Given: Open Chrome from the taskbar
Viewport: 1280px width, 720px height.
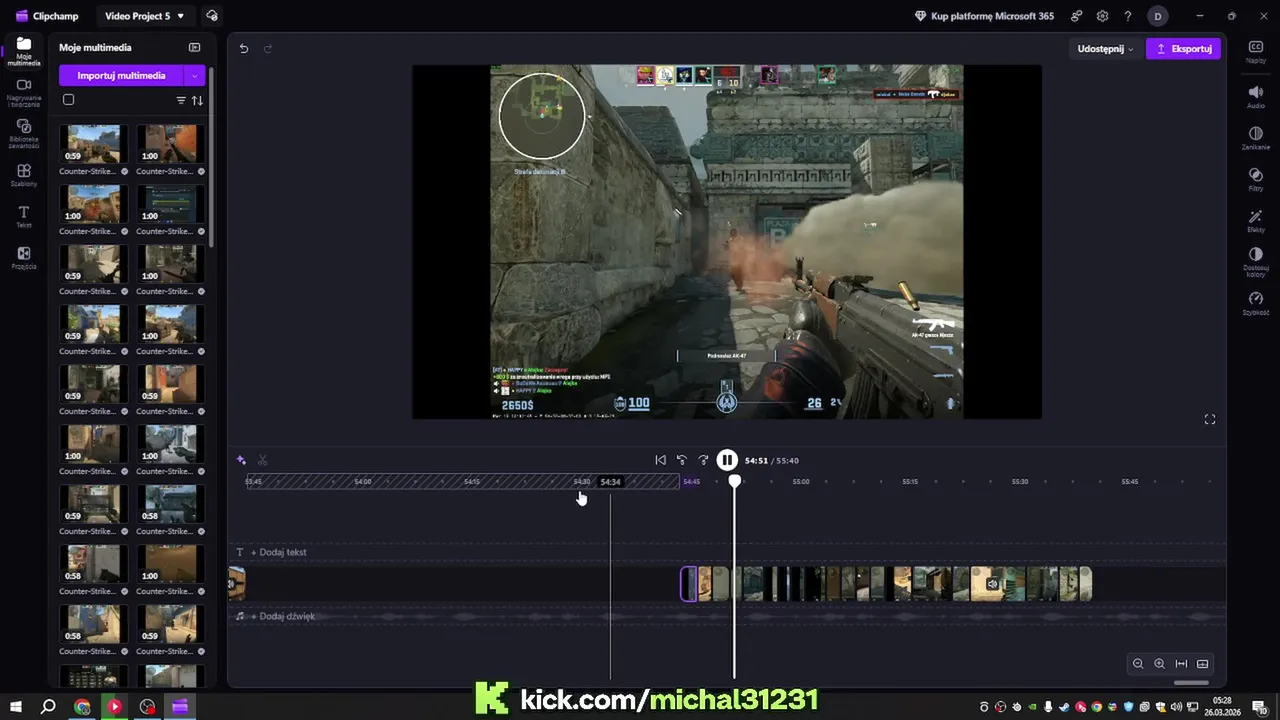Looking at the screenshot, I should (82, 707).
